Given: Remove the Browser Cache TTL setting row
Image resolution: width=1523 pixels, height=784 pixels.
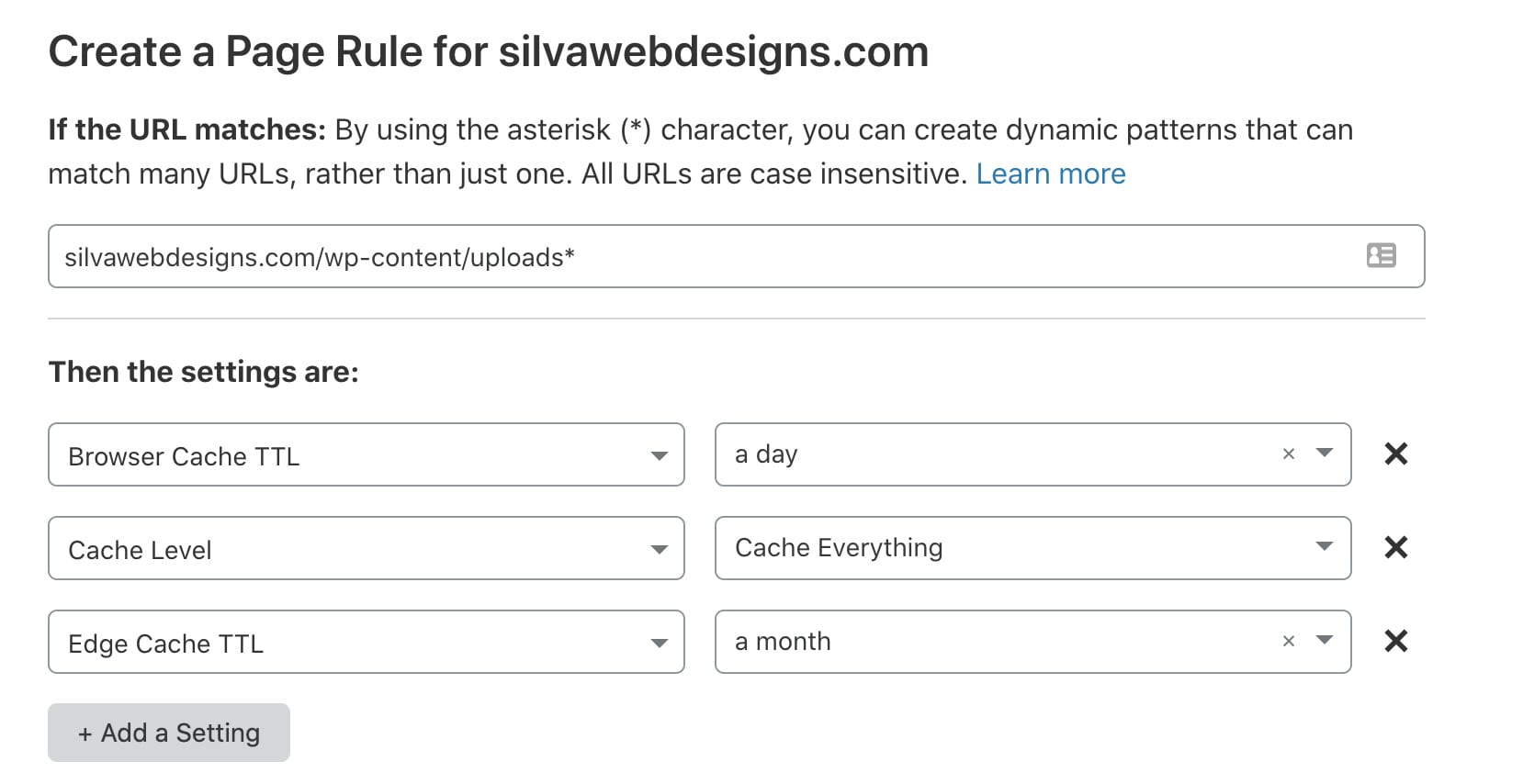Looking at the screenshot, I should (1395, 454).
